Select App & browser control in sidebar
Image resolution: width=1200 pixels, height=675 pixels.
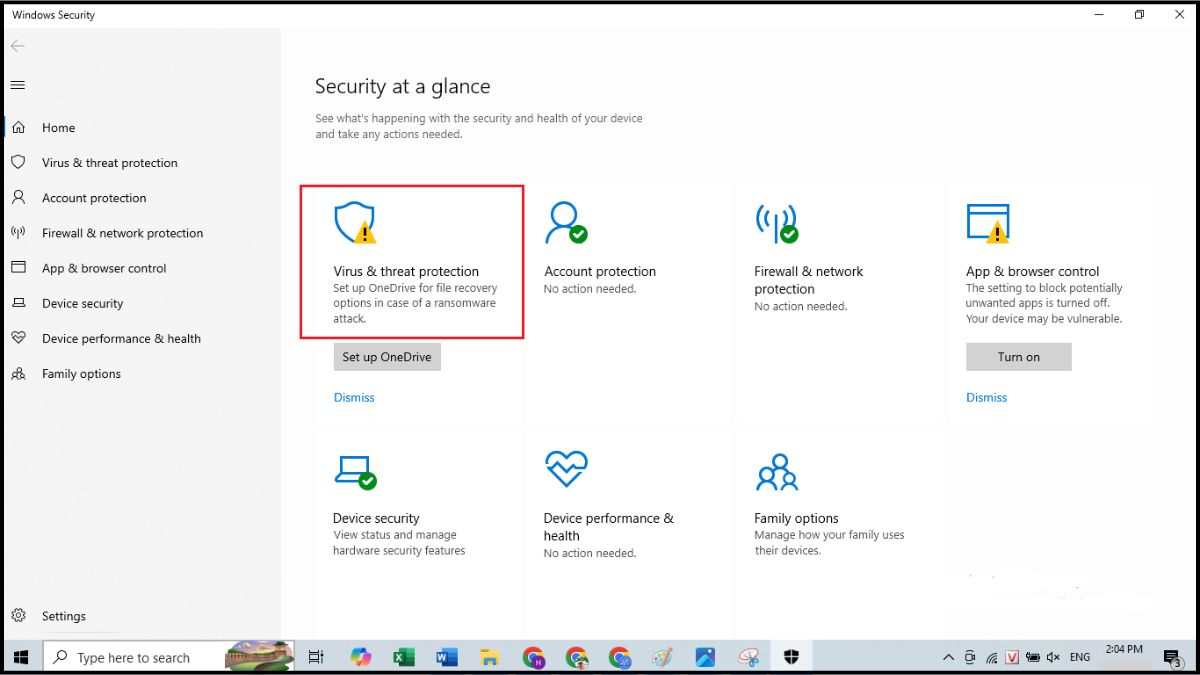coord(104,268)
